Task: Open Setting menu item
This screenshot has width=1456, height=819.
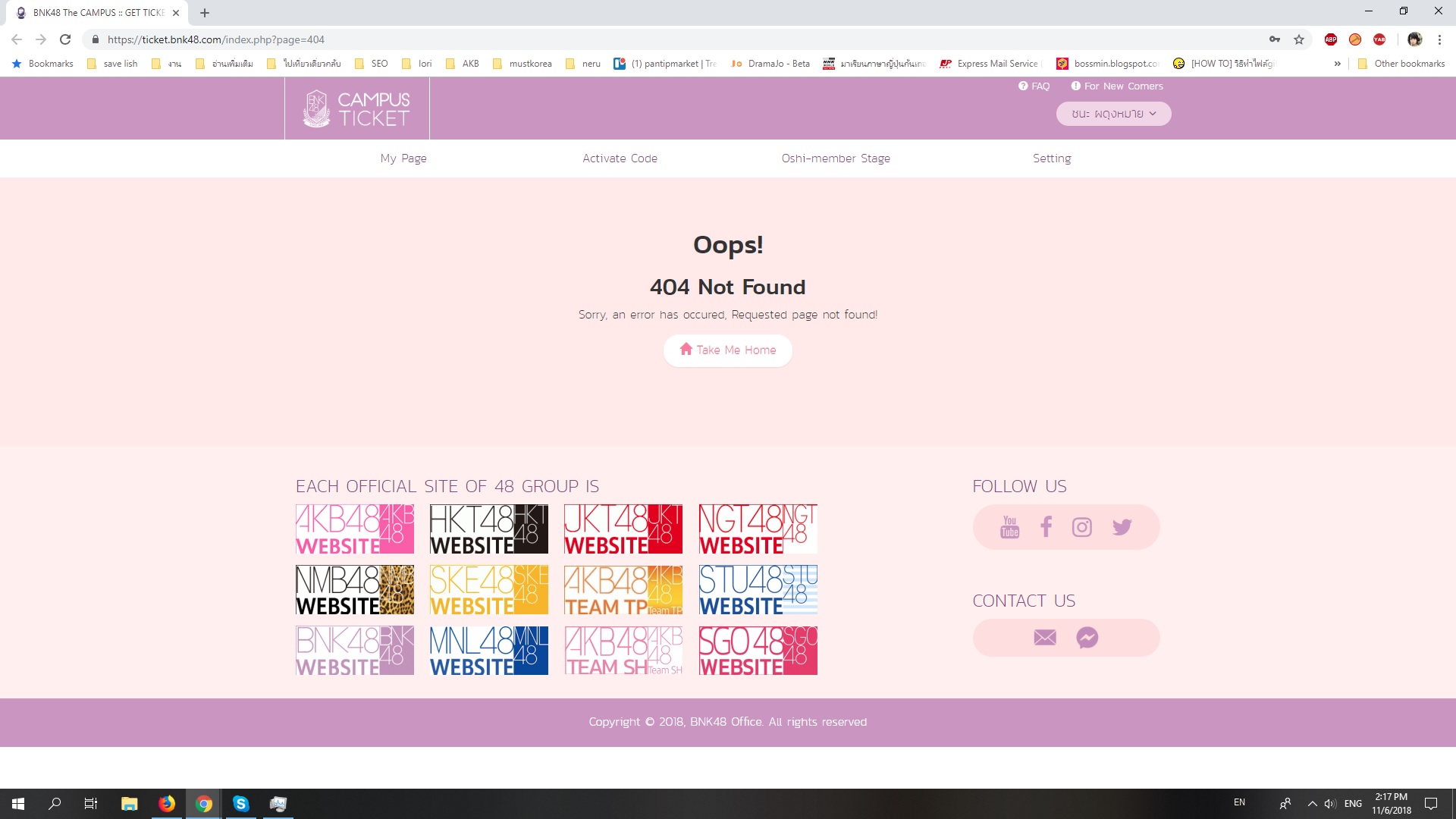Action: click(1052, 158)
